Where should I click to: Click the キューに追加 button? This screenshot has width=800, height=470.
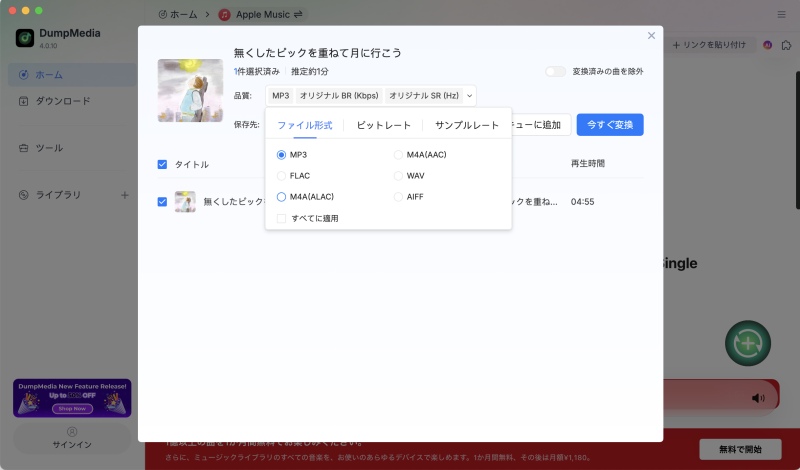click(540, 125)
